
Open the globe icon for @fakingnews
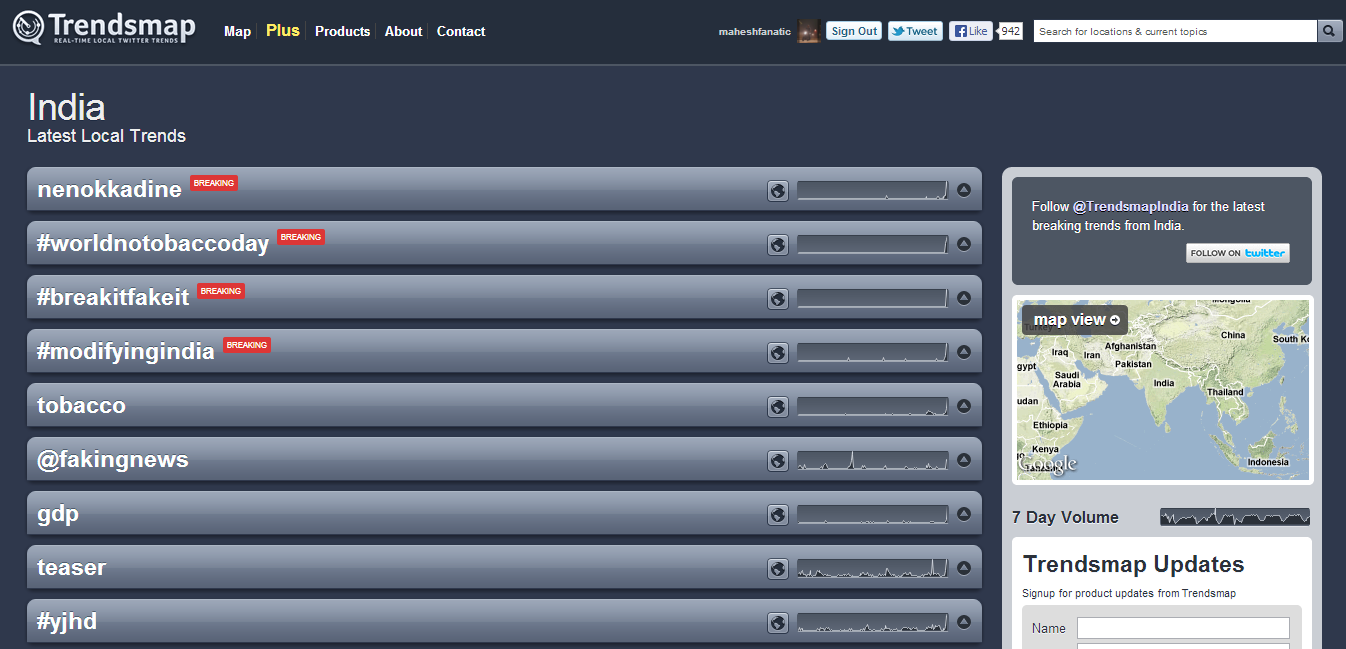[778, 460]
